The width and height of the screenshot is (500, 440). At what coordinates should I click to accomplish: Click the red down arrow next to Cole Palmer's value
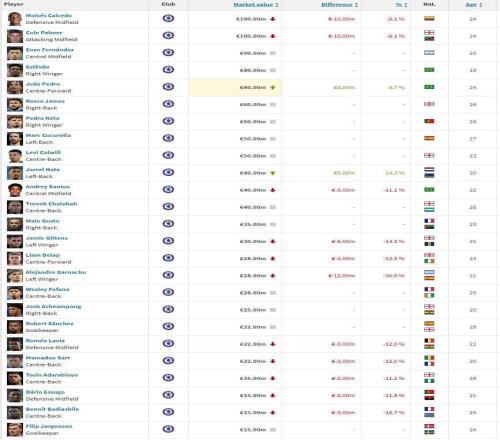273,36
